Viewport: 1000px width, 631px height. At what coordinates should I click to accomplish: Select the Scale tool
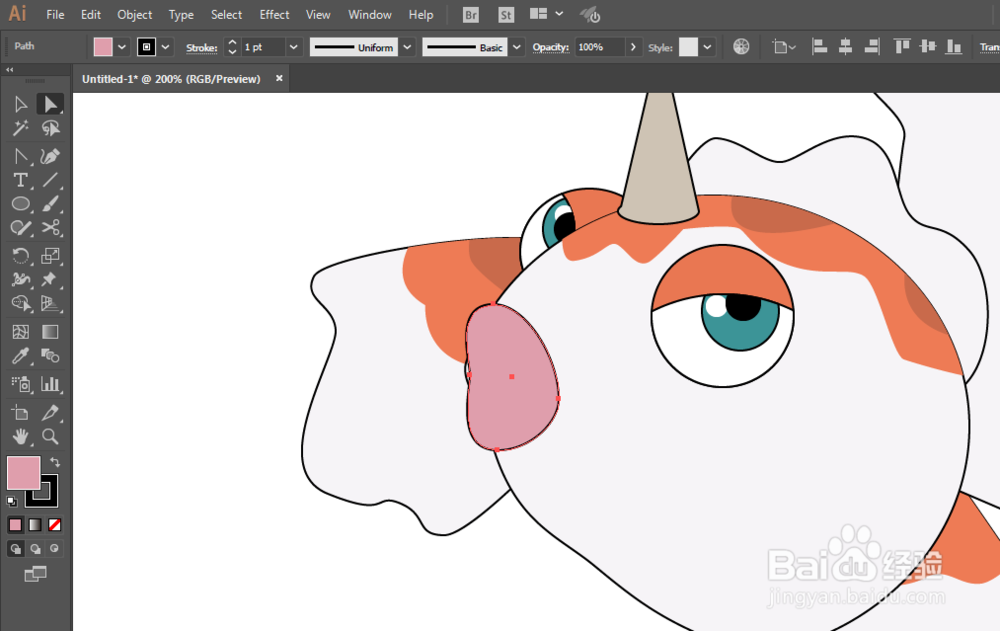[50, 256]
